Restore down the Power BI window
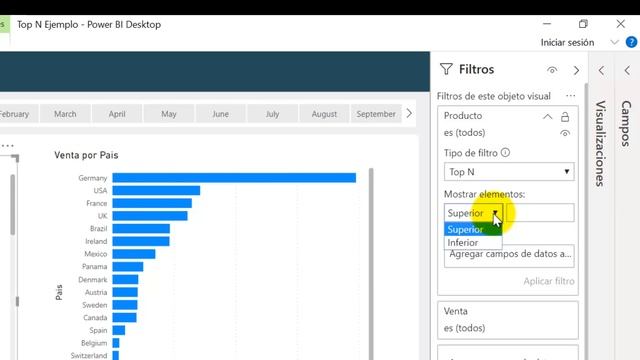Viewport: 640px width, 360px height. 583,24
